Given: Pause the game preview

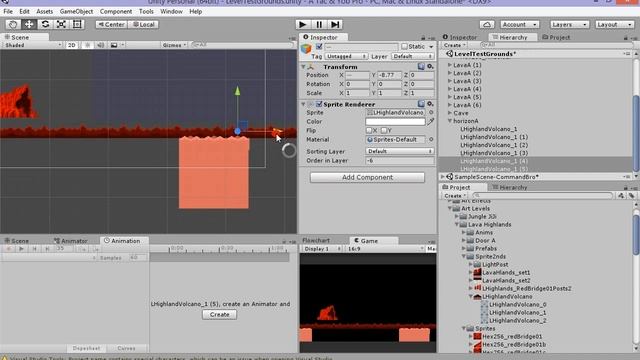Looking at the screenshot, I should [319, 24].
